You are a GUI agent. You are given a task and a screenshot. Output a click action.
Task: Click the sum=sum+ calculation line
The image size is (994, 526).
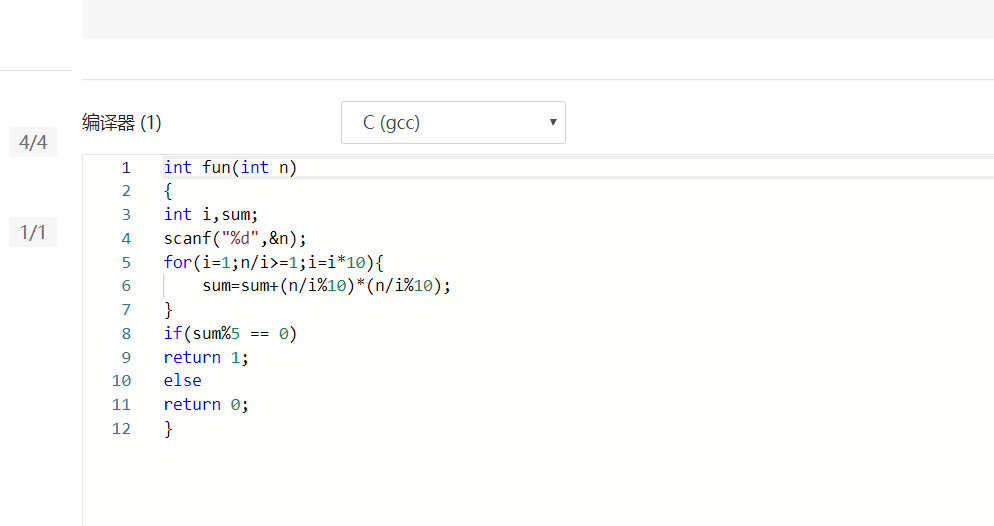tap(326, 286)
